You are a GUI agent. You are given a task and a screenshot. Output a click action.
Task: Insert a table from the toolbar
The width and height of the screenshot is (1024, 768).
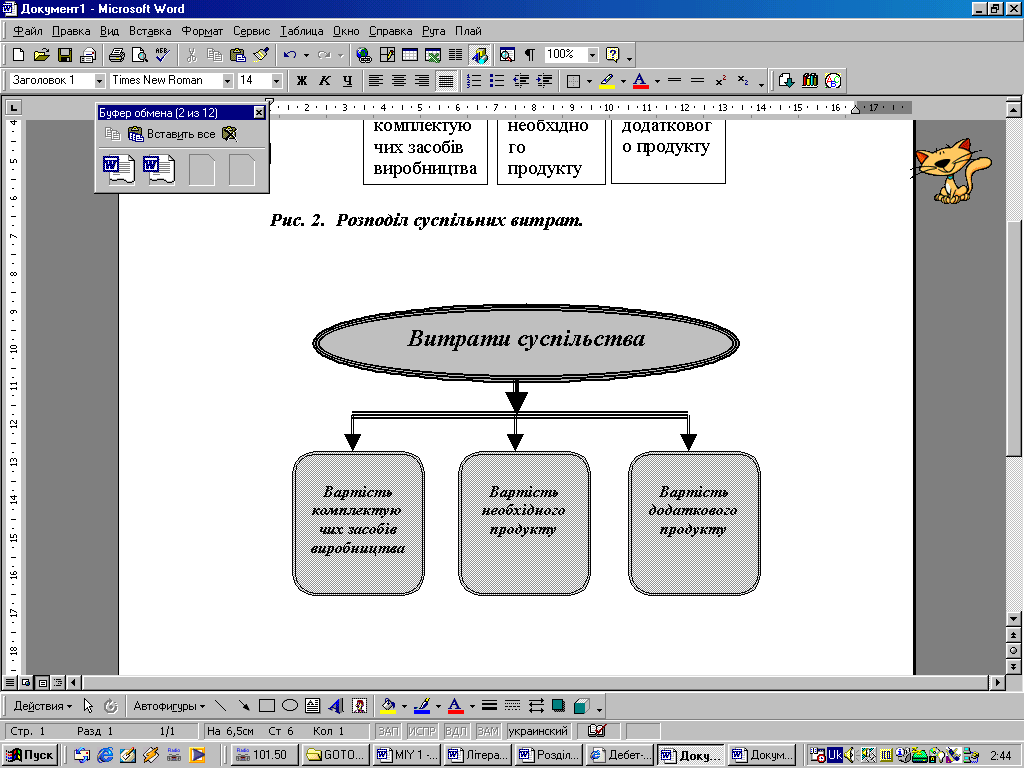[x=410, y=55]
